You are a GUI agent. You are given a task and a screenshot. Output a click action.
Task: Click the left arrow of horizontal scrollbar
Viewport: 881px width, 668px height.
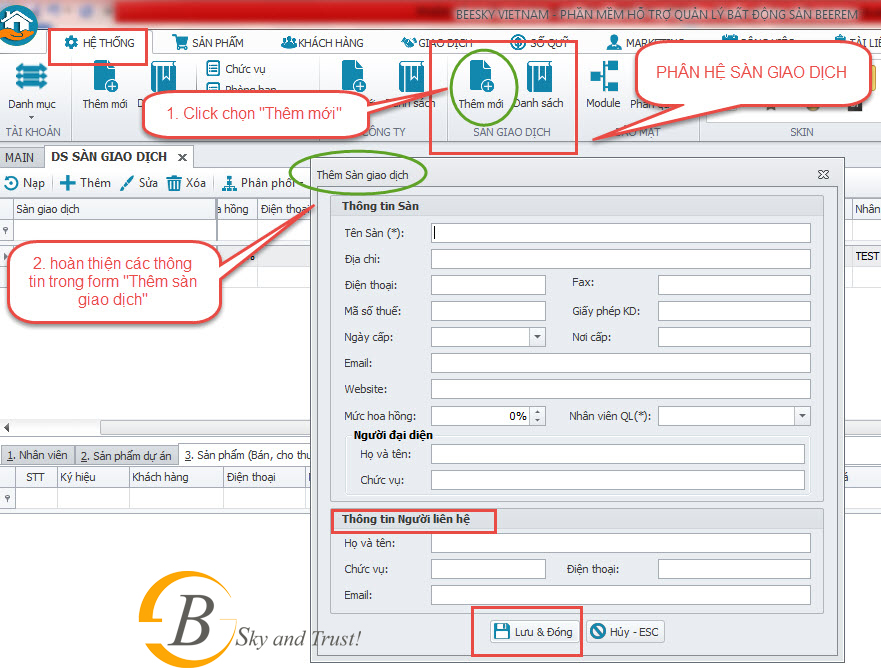pyautogui.click(x=6, y=428)
